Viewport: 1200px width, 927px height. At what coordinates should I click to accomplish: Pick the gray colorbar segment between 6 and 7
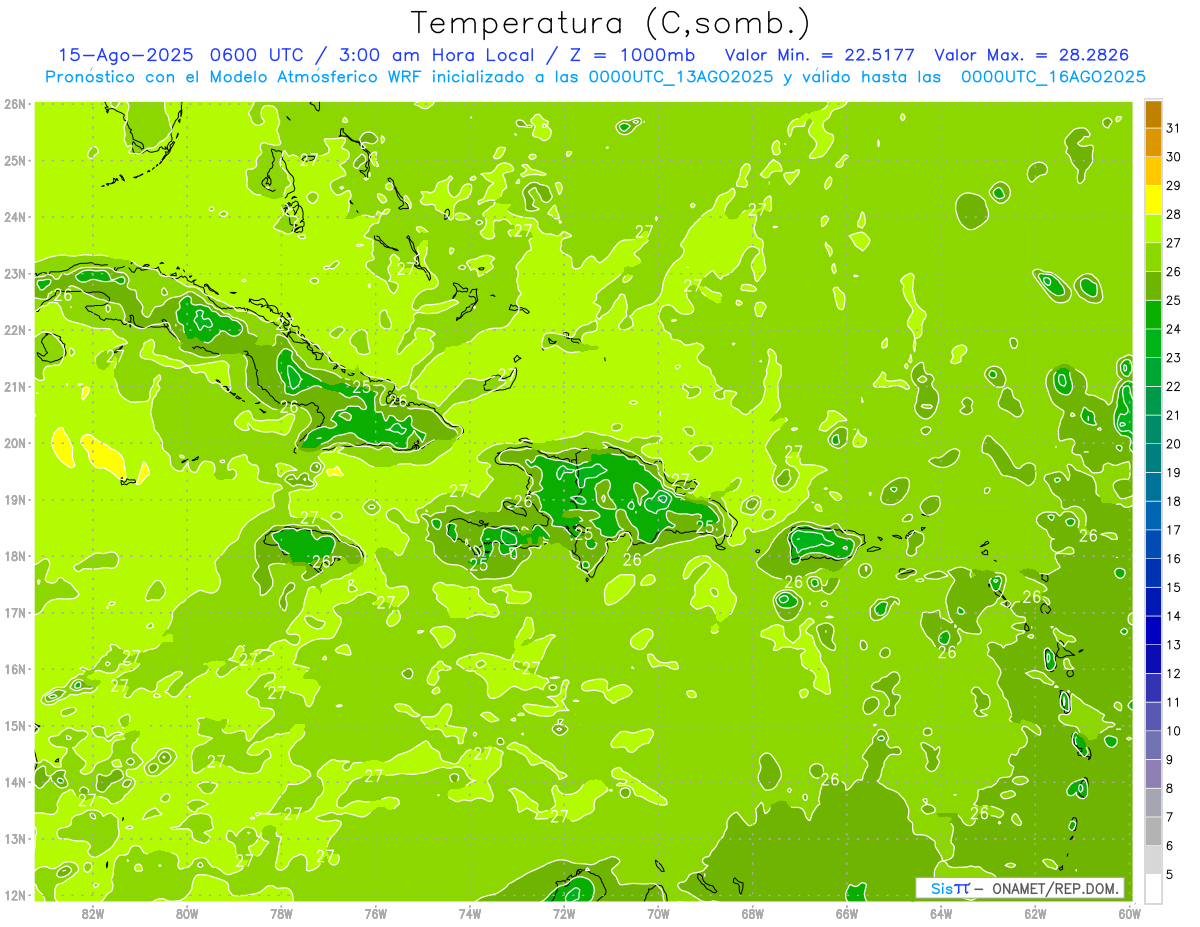[1154, 831]
